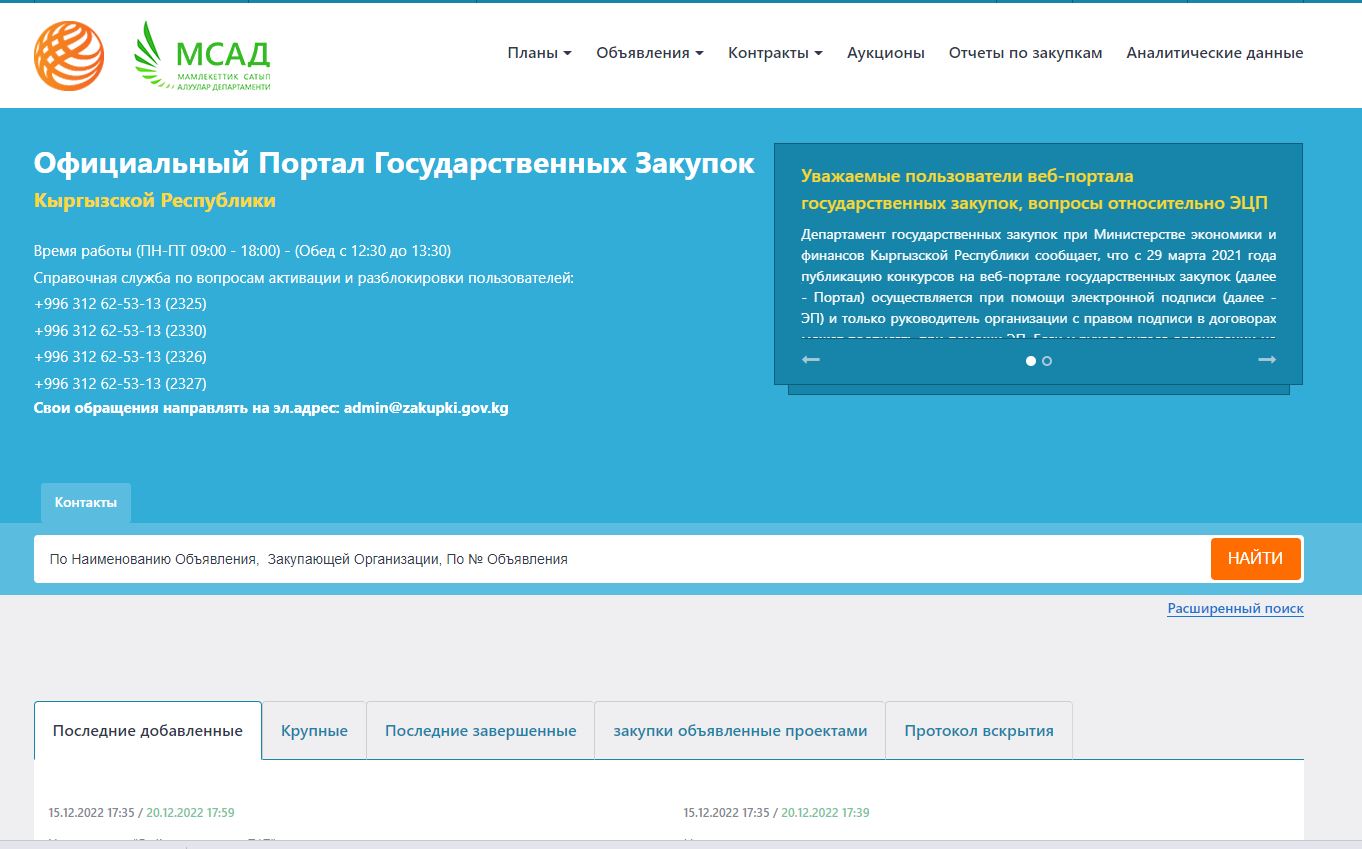
Task: Click the Контакты tab
Action: pyautogui.click(x=86, y=503)
